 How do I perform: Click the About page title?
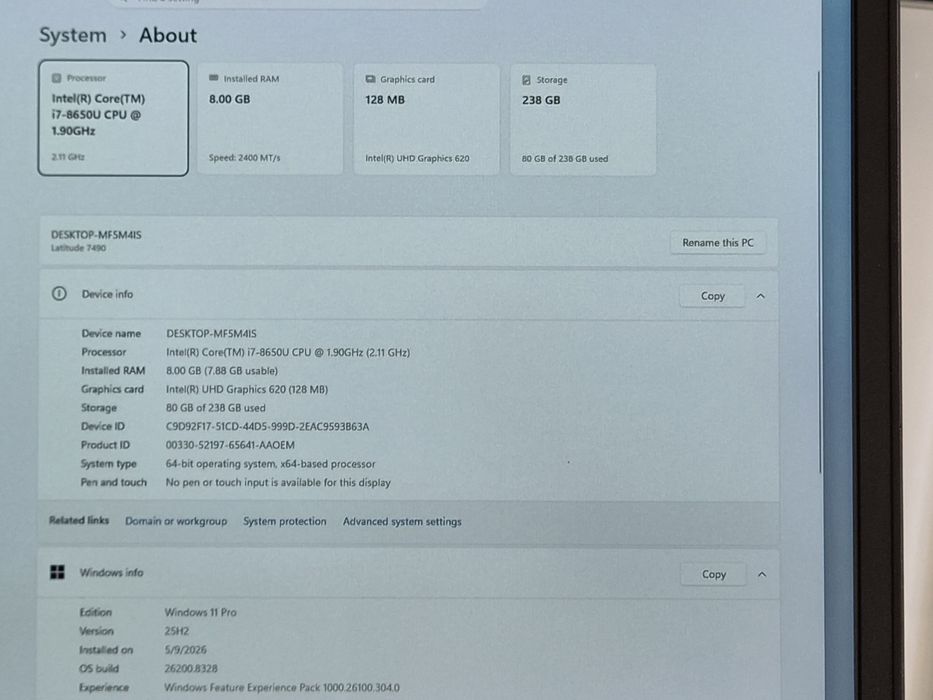(x=168, y=35)
